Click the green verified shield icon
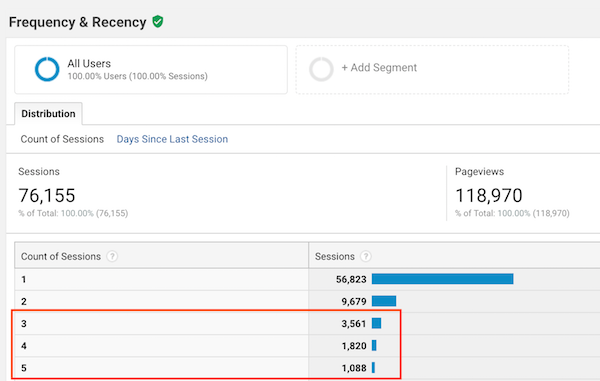The height and width of the screenshot is (381, 600). 158,21
